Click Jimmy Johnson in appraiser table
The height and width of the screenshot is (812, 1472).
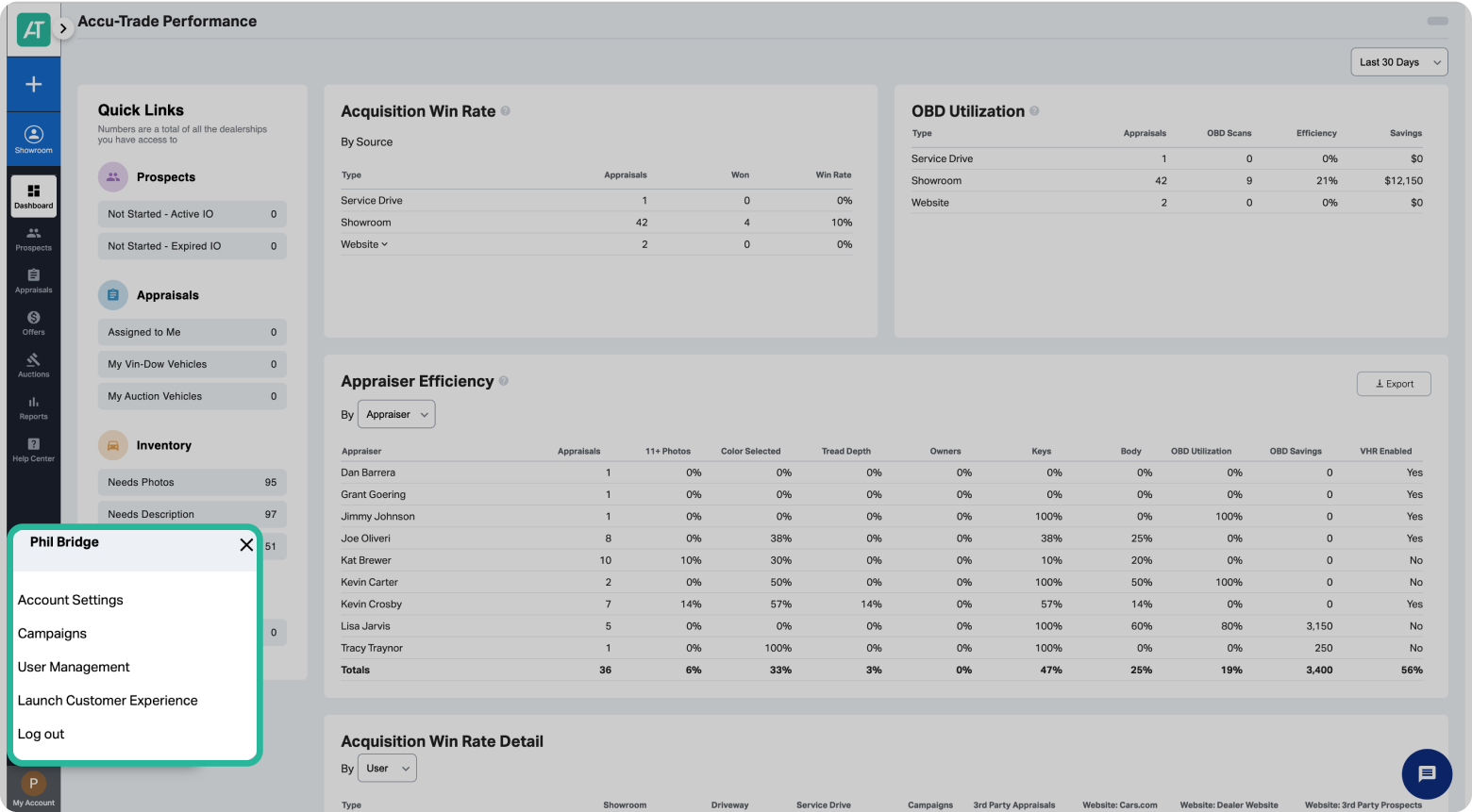377,517
